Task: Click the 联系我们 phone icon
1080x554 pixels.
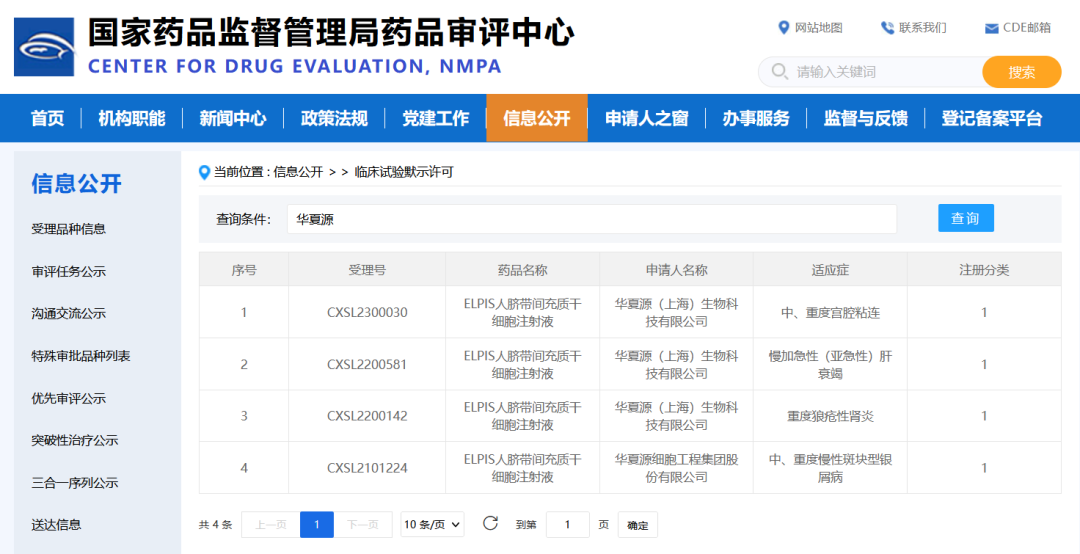Action: point(887,28)
